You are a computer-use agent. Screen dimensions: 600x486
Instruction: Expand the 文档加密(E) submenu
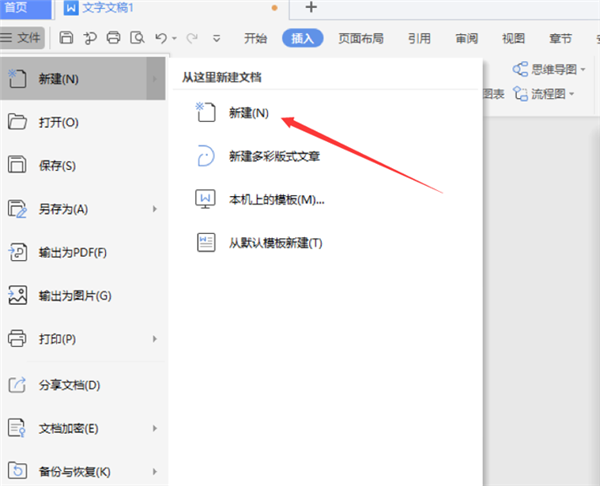(x=155, y=428)
